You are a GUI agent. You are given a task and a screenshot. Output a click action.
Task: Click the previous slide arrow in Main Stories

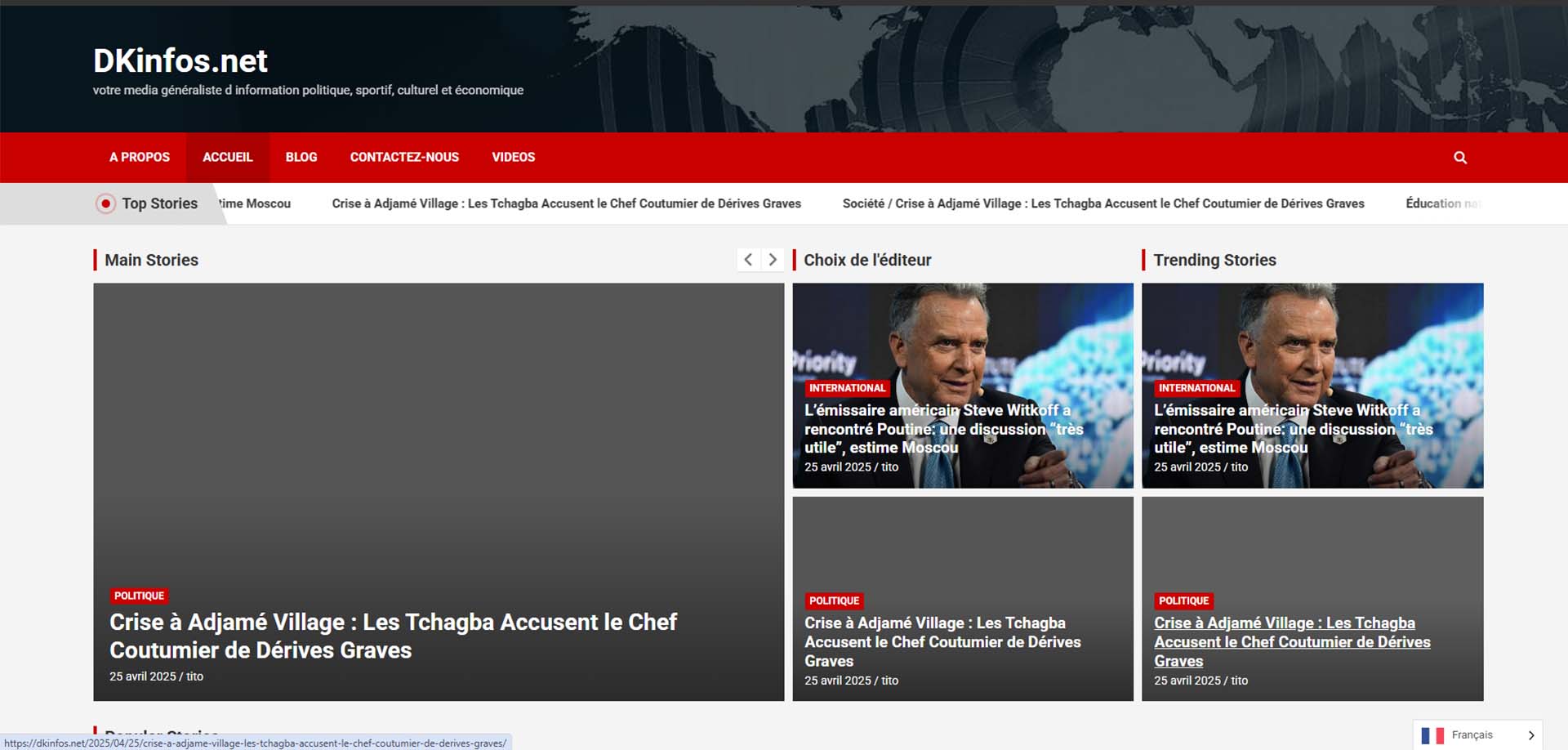[748, 260]
